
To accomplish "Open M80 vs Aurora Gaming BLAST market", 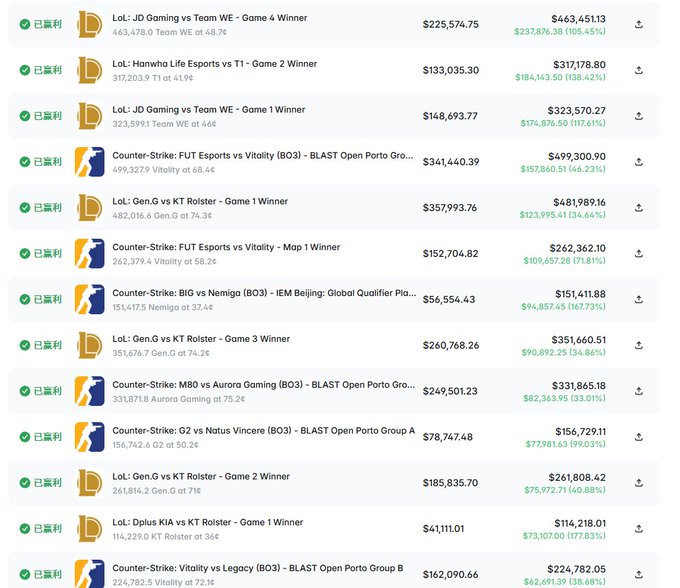I will point(264,385).
